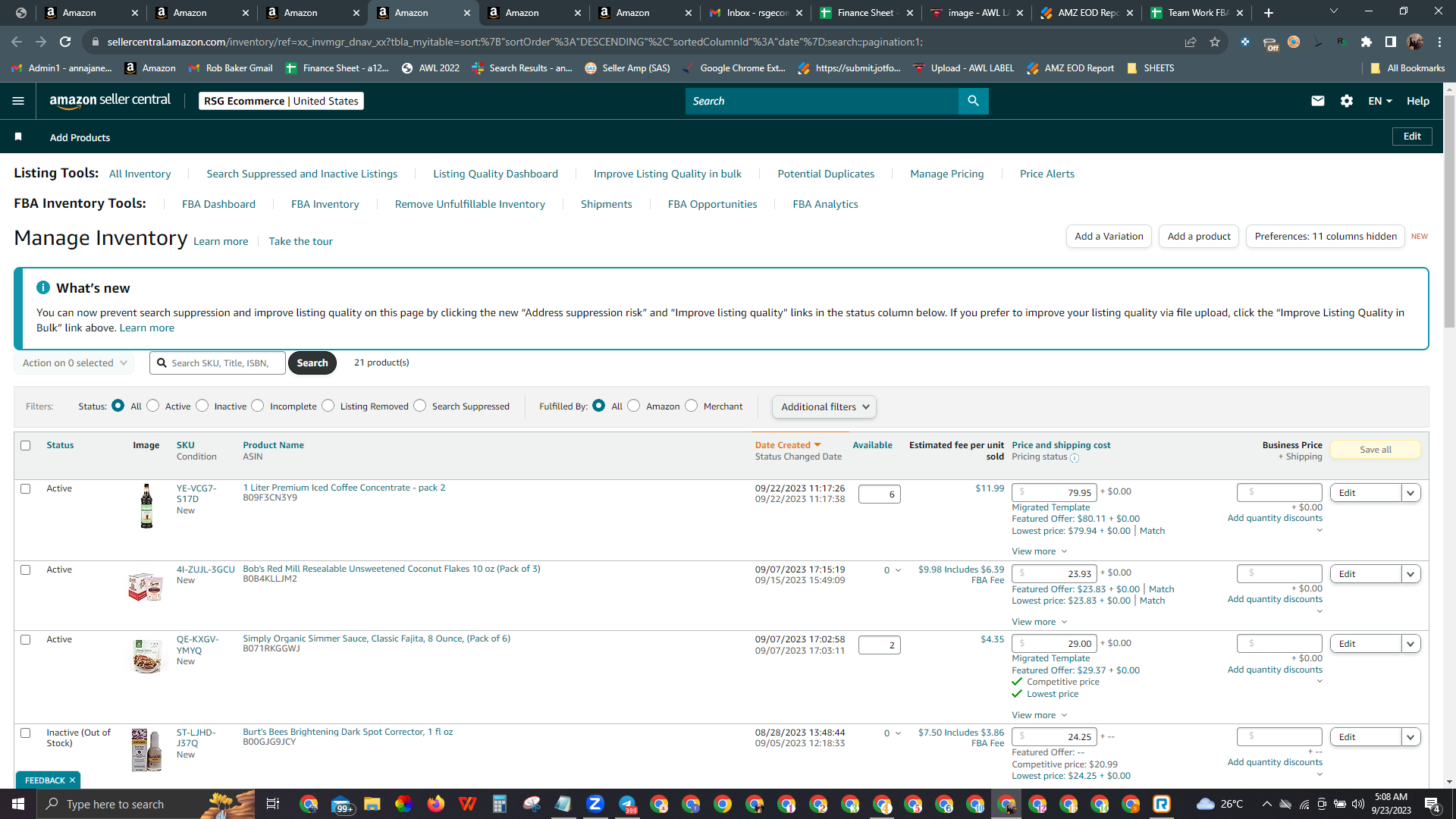Expand View more under Simmer Sauce pricing
The image size is (1456, 819).
[1039, 715]
